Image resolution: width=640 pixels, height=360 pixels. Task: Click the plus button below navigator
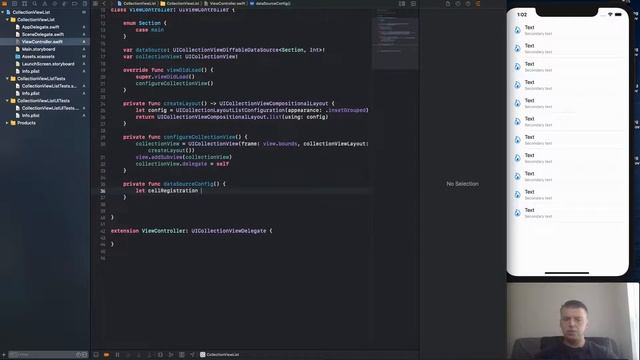point(4,355)
